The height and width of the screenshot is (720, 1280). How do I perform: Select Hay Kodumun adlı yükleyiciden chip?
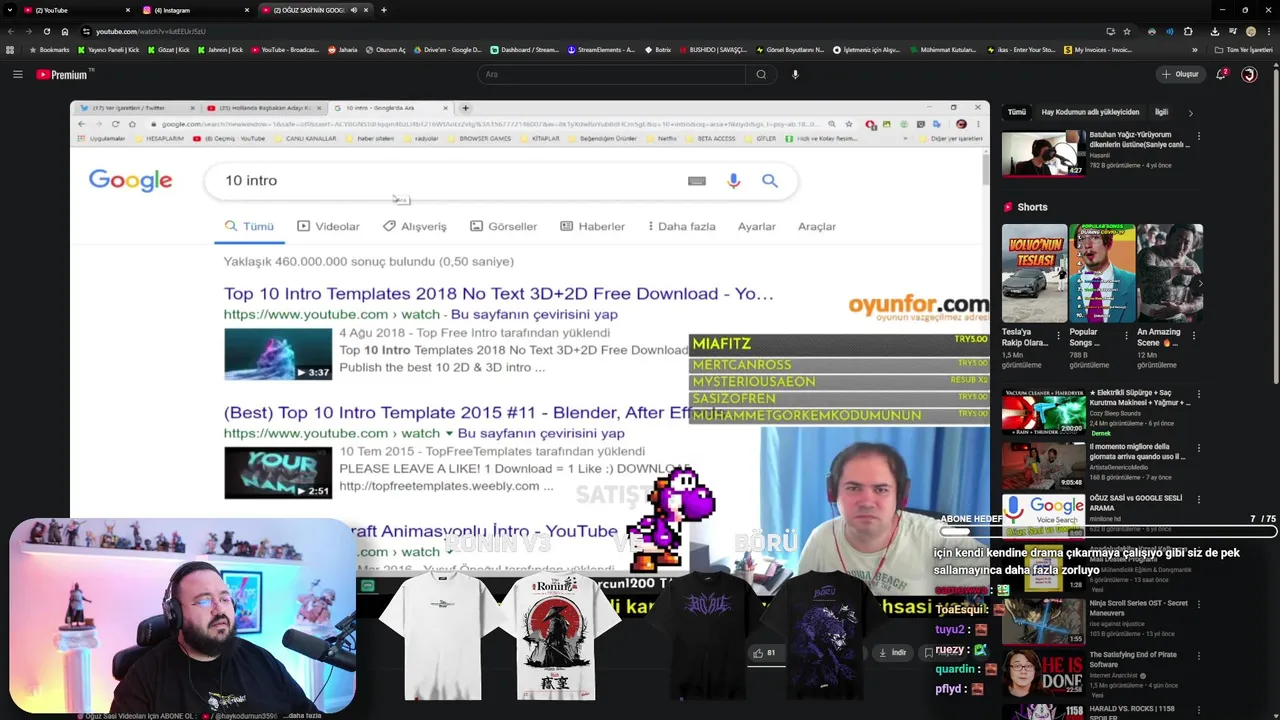(1090, 112)
